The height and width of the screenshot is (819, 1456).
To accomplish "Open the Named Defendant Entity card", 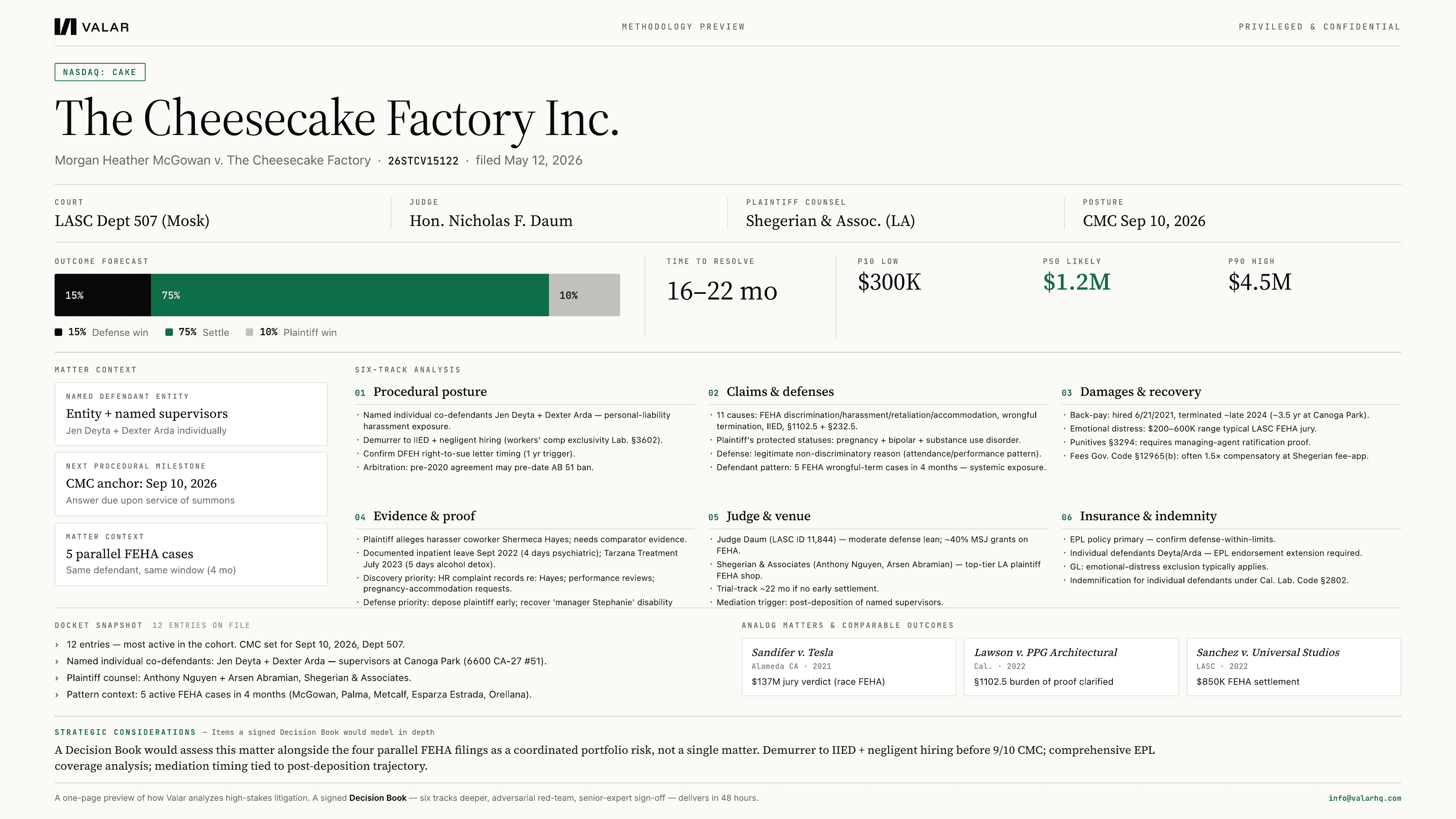I will (x=191, y=414).
